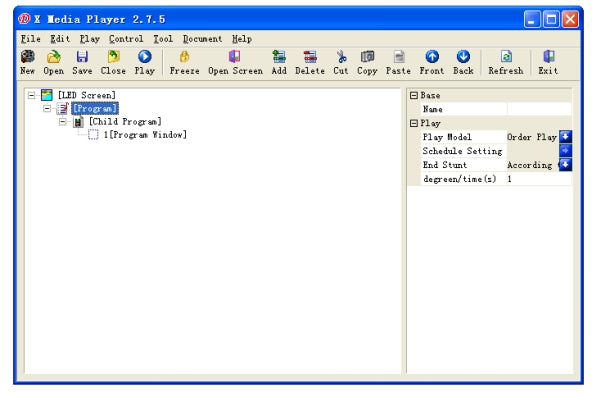The height and width of the screenshot is (397, 600).
Task: Collapse the Play property group
Action: click(414, 123)
